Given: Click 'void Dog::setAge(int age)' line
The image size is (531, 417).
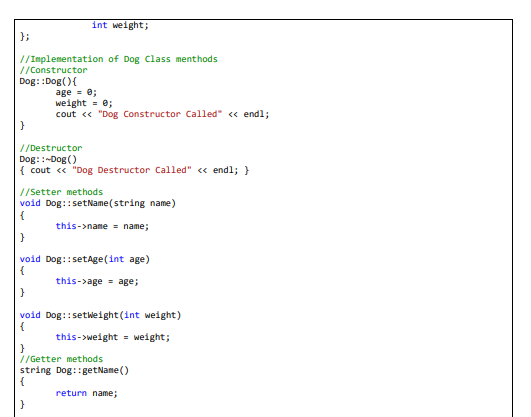Looking at the screenshot, I should (x=85, y=259).
